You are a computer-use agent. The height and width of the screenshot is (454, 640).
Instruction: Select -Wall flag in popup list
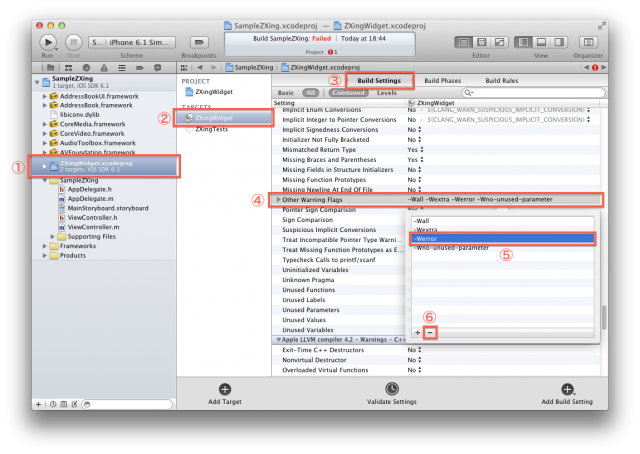(503, 221)
